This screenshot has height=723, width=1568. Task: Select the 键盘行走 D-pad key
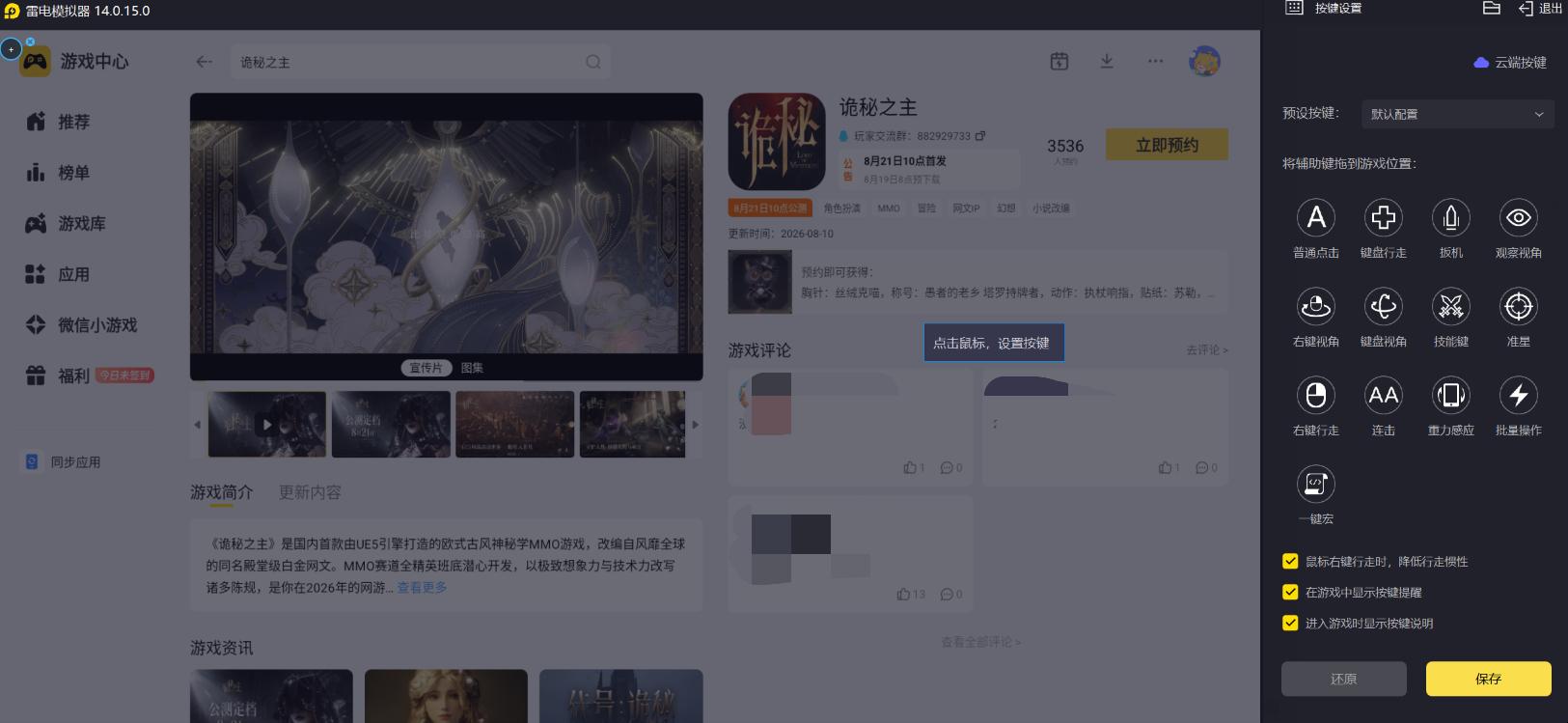pos(1384,218)
